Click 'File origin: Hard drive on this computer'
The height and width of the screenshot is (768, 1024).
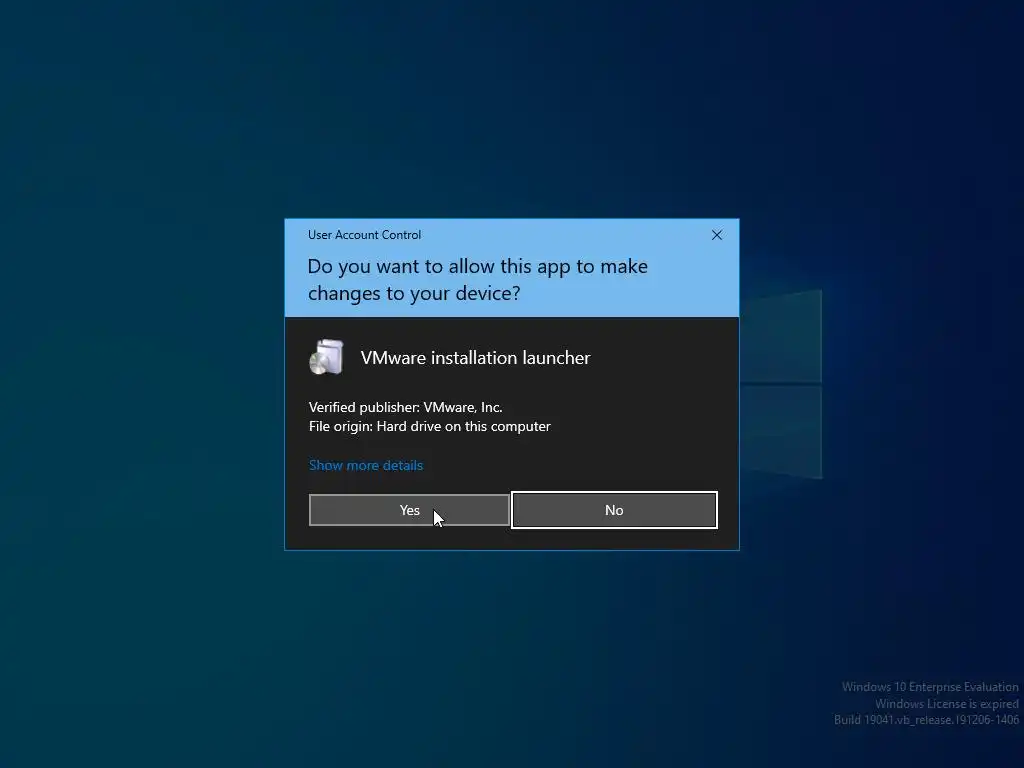(x=430, y=426)
